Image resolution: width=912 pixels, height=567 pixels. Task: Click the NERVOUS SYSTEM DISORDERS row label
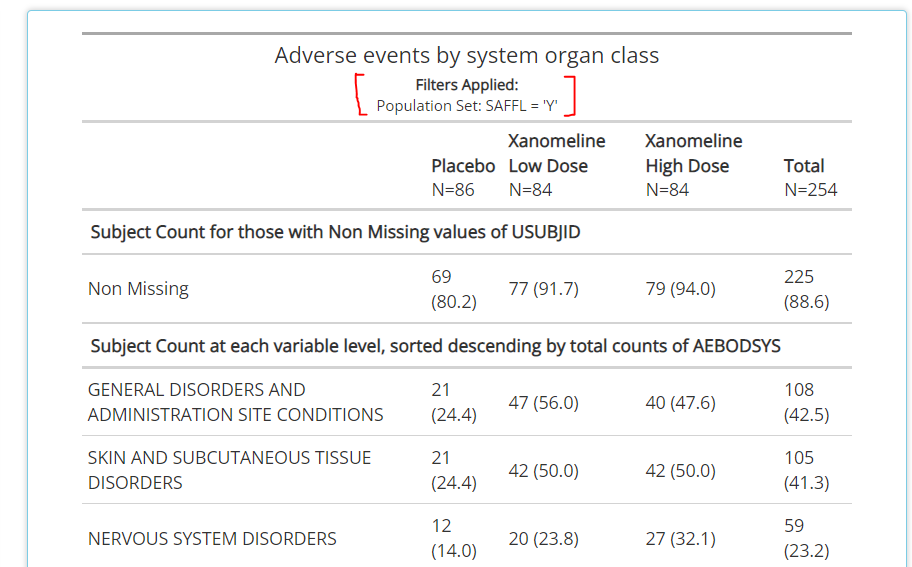point(212,539)
